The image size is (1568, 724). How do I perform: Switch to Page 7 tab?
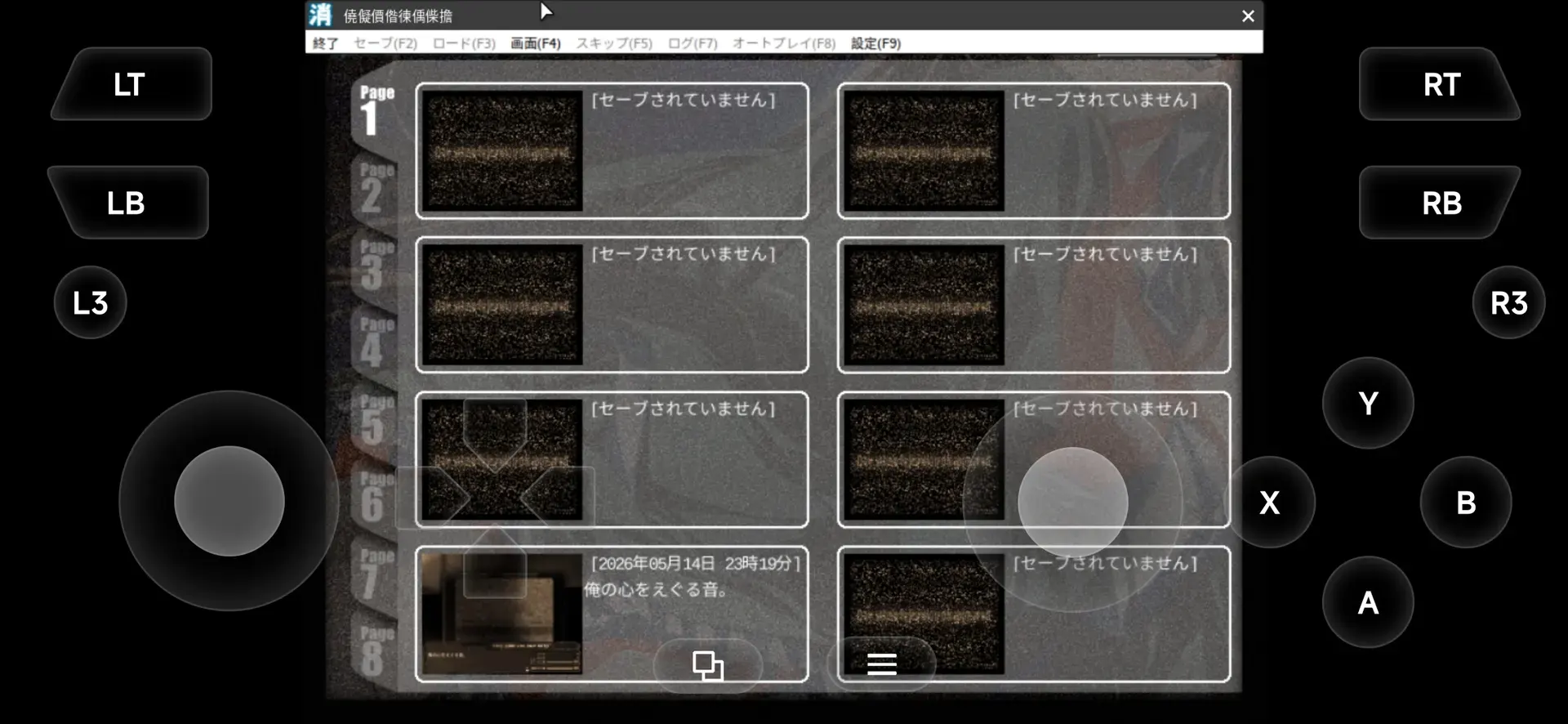(x=375, y=574)
